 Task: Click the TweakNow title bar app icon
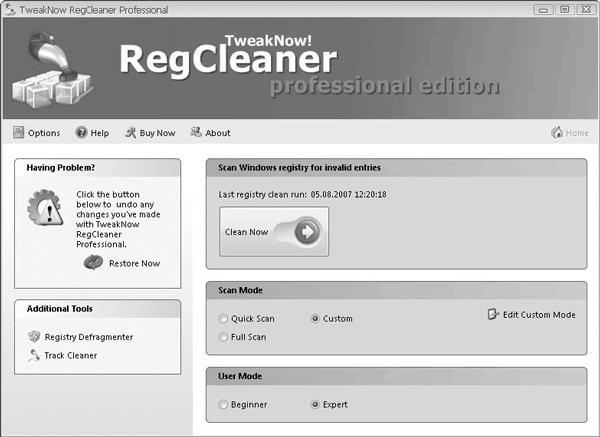click(10, 9)
